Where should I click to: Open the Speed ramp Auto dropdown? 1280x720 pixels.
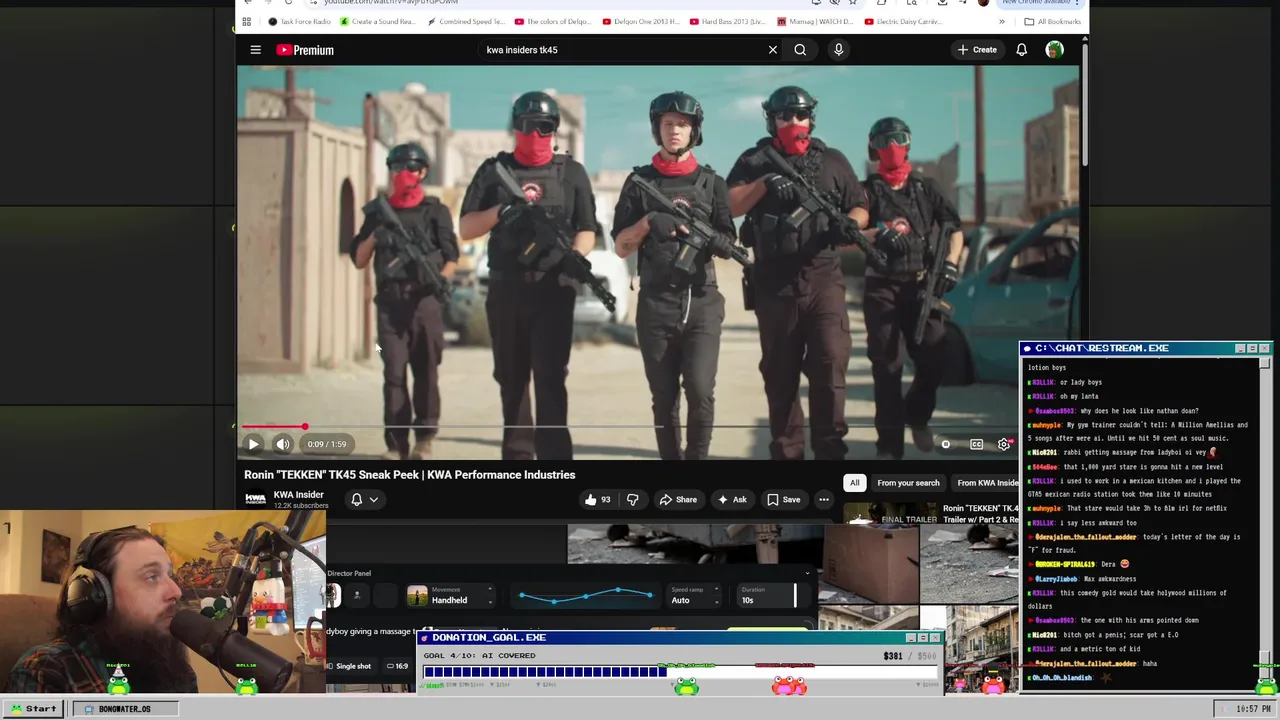tap(694, 596)
